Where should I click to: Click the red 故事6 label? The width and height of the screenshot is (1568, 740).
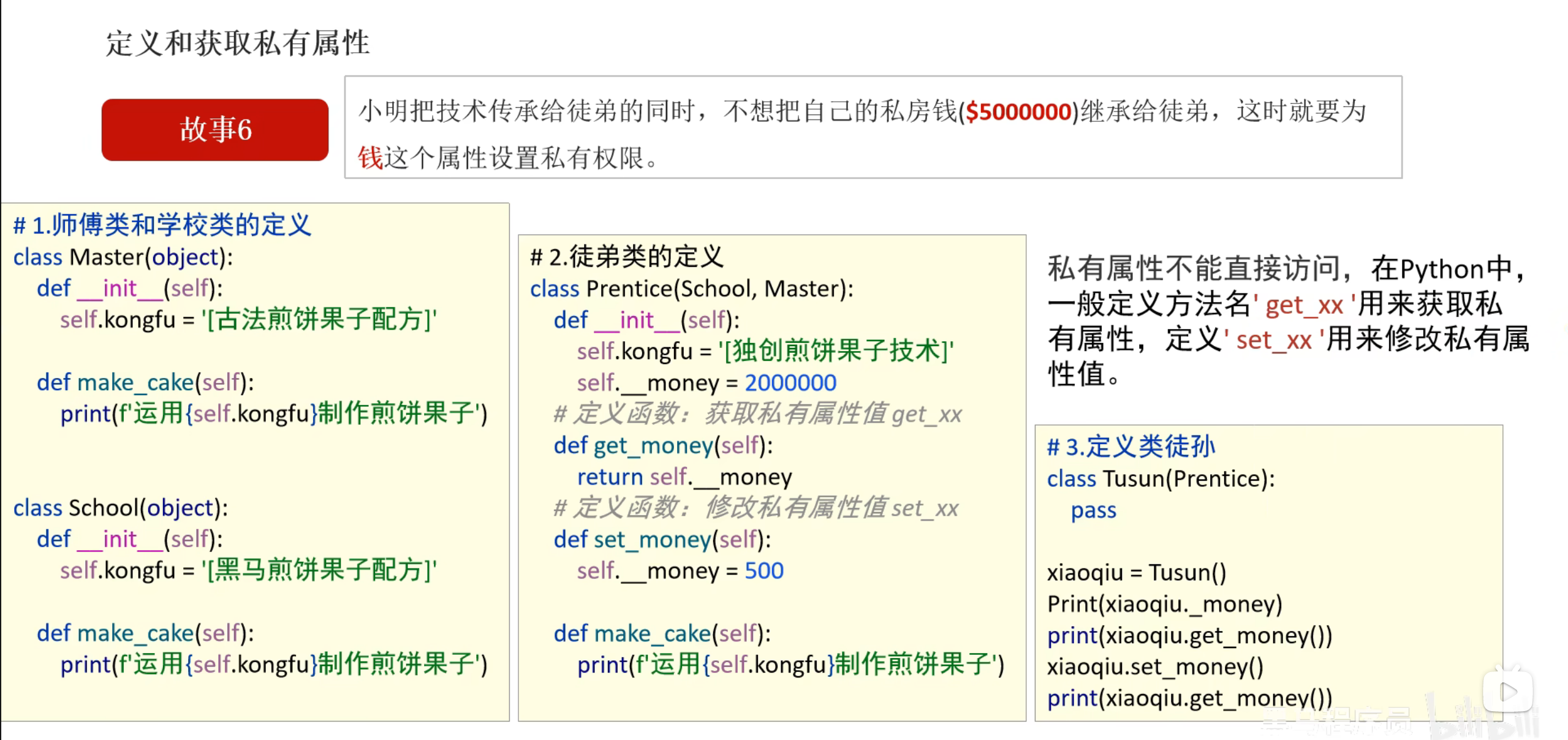pyautogui.click(x=215, y=129)
